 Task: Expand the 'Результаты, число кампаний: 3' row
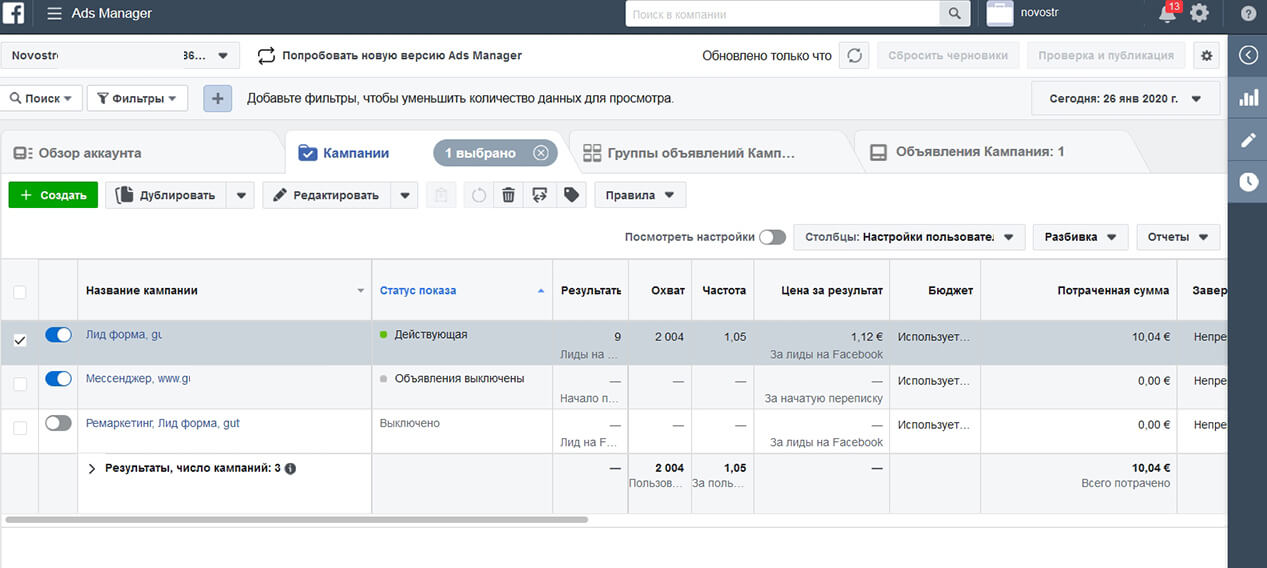pos(92,468)
